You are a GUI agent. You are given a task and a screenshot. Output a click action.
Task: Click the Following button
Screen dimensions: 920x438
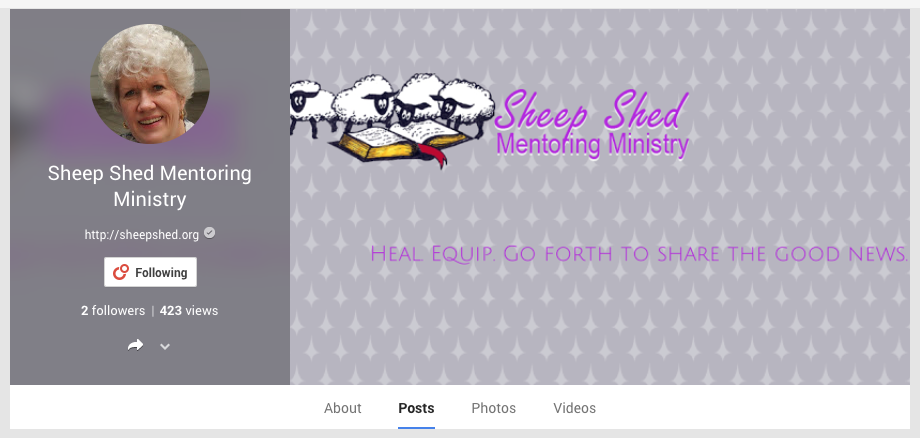click(150, 272)
